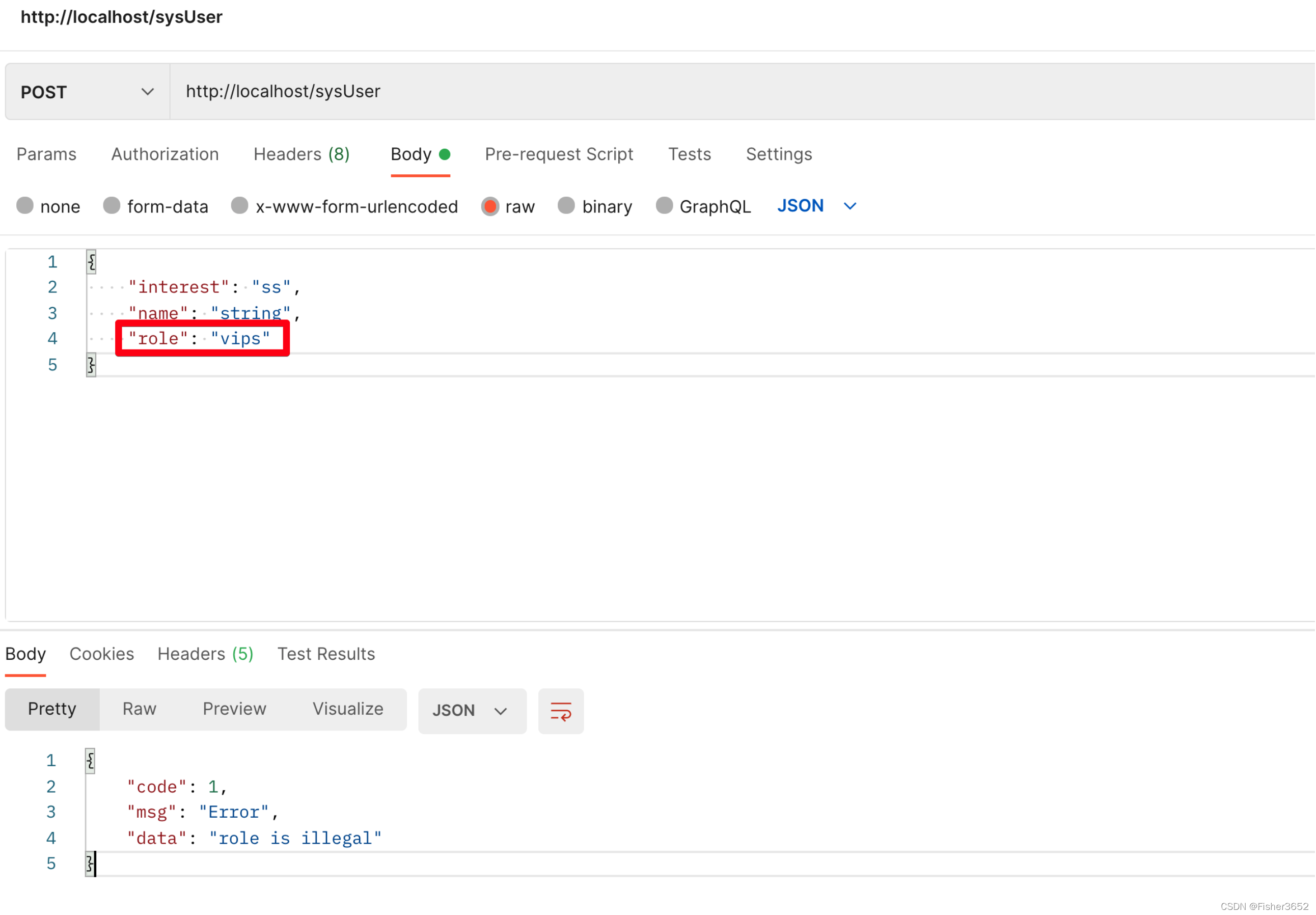Open the response JSON format dropdown
This screenshot has height=915, width=1316.
coord(472,712)
